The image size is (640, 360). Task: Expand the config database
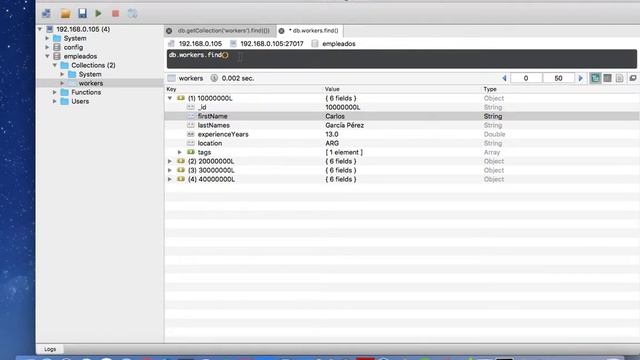pos(47,47)
